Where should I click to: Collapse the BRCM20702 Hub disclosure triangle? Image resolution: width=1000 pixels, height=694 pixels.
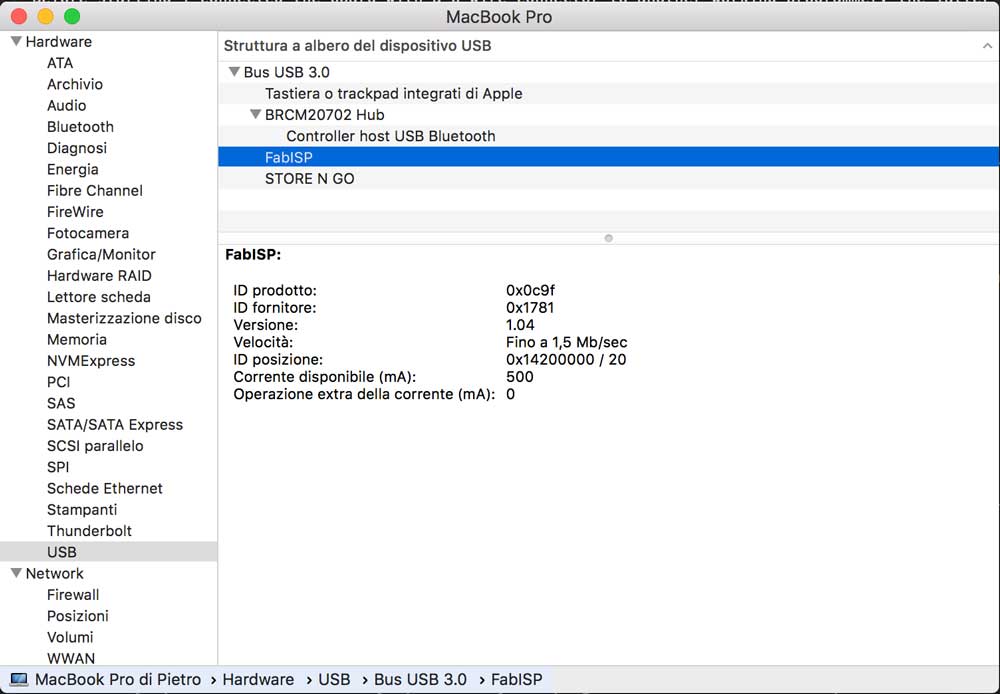[x=255, y=114]
